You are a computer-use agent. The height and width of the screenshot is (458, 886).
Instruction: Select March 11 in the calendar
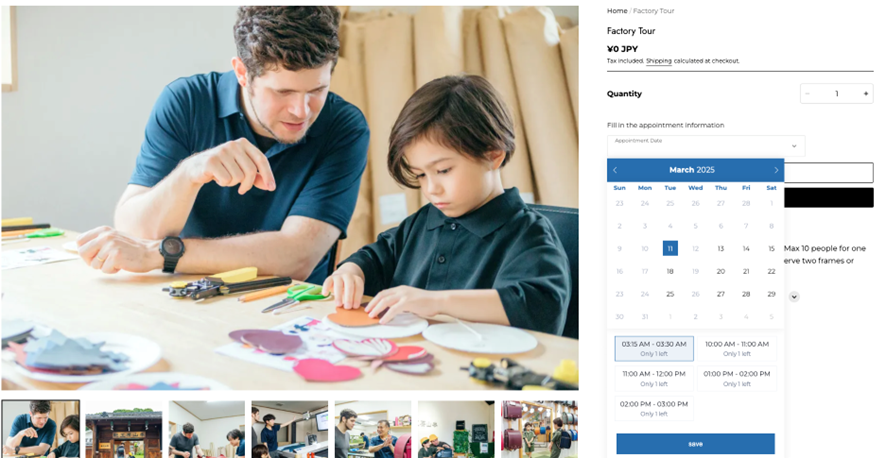tap(670, 248)
